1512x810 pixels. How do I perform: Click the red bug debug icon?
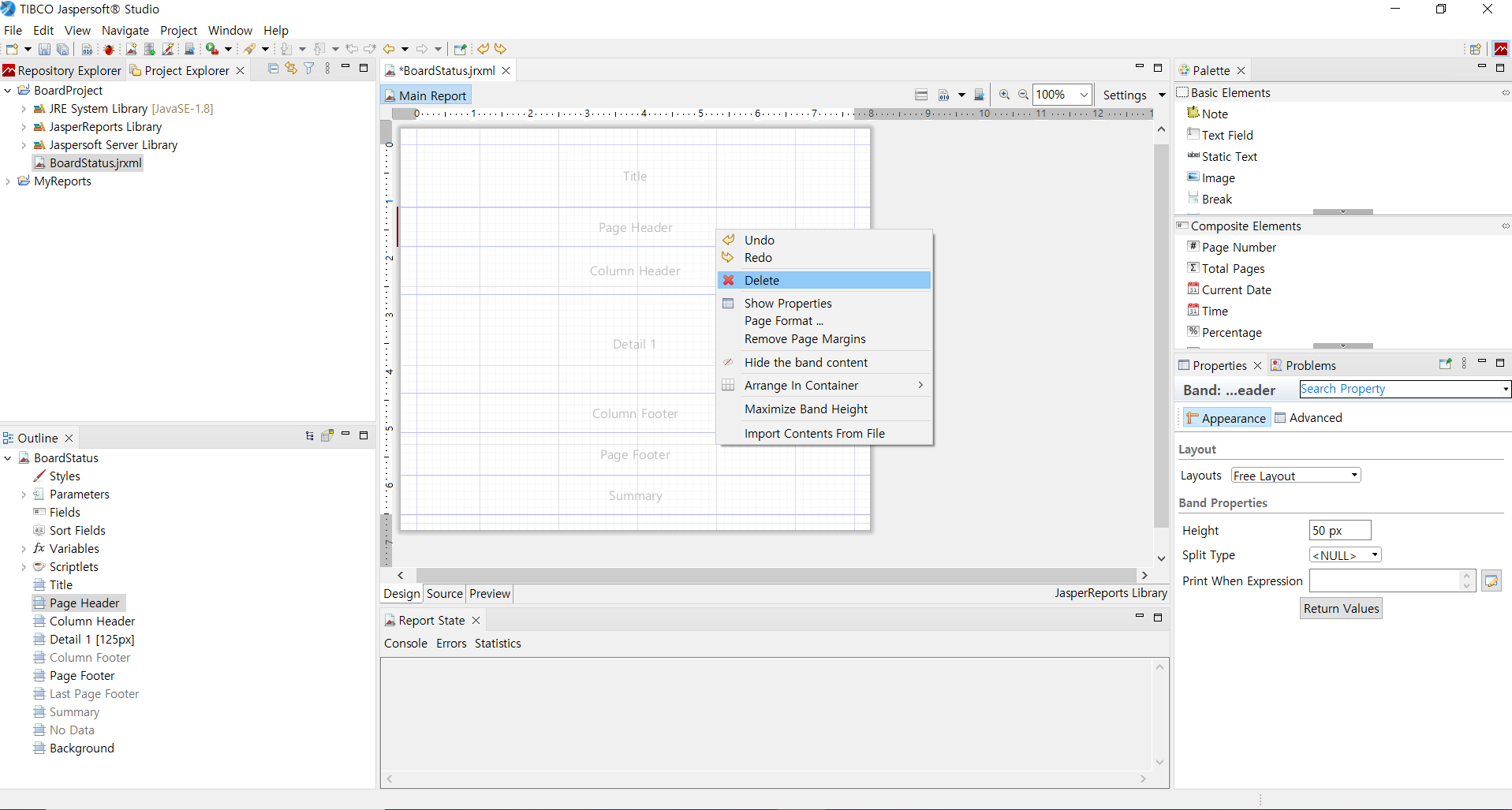pos(109,49)
